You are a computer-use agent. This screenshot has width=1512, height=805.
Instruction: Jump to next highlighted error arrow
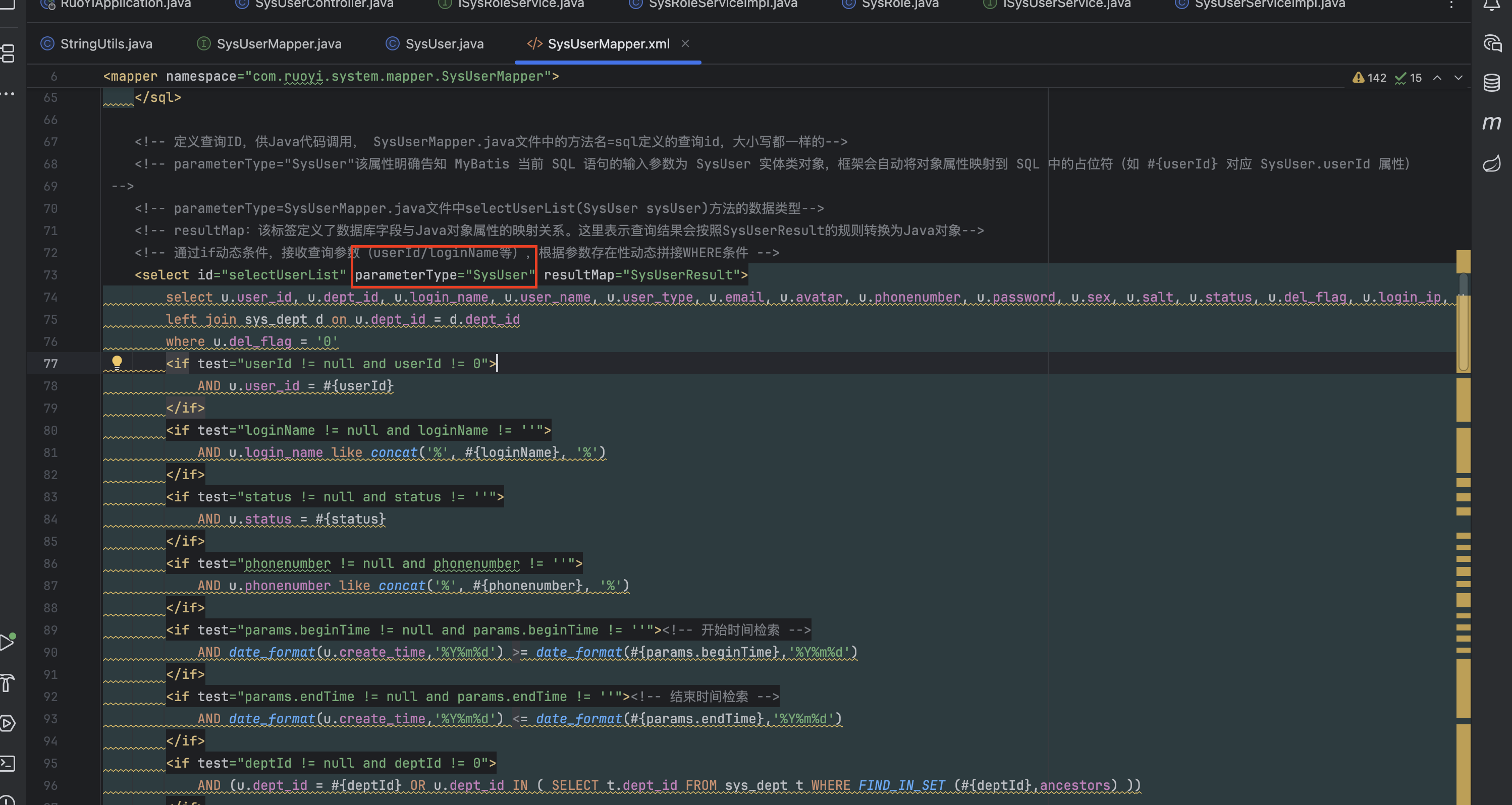tap(1459, 78)
